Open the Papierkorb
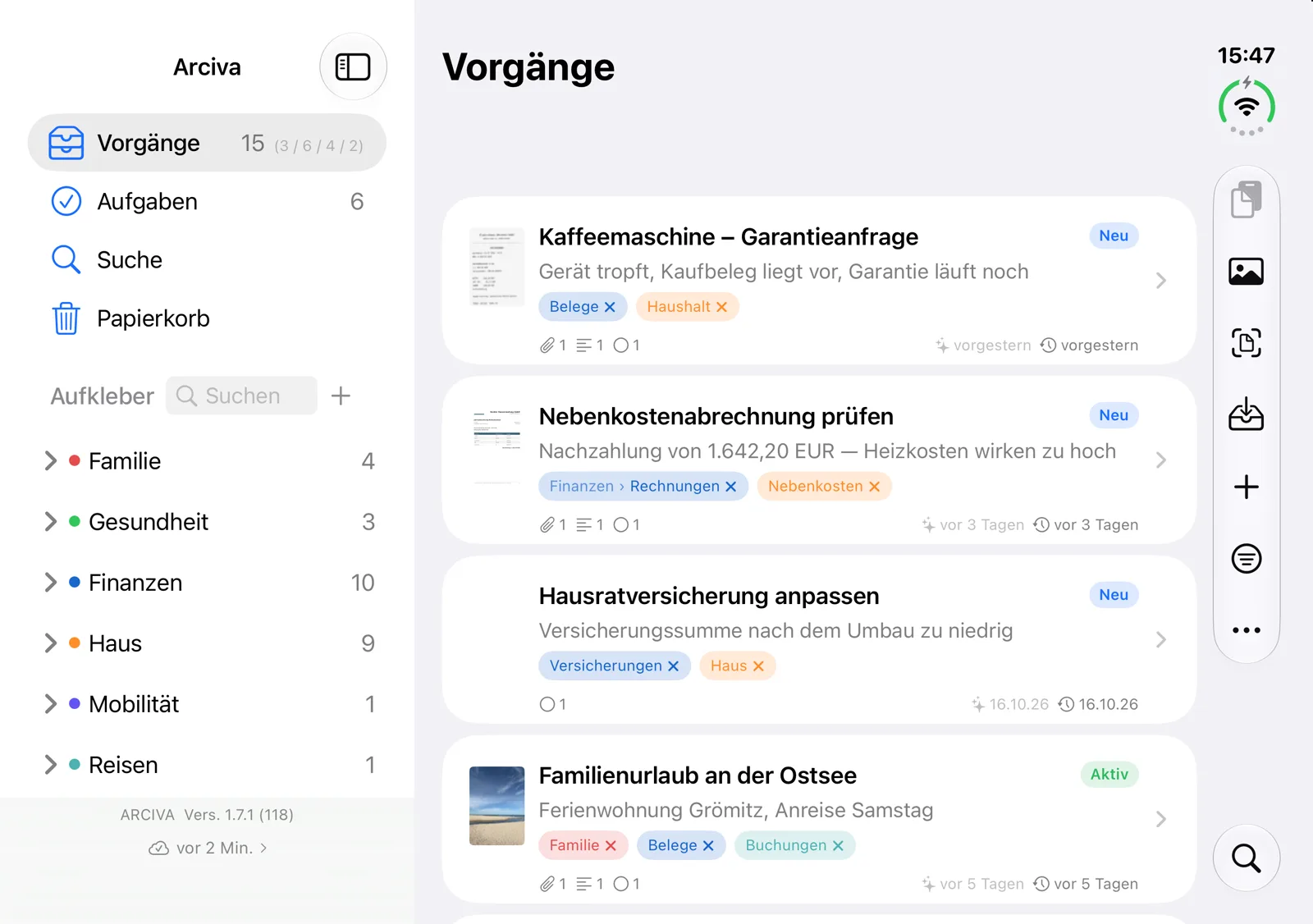This screenshot has height=924, width=1313. click(207, 318)
